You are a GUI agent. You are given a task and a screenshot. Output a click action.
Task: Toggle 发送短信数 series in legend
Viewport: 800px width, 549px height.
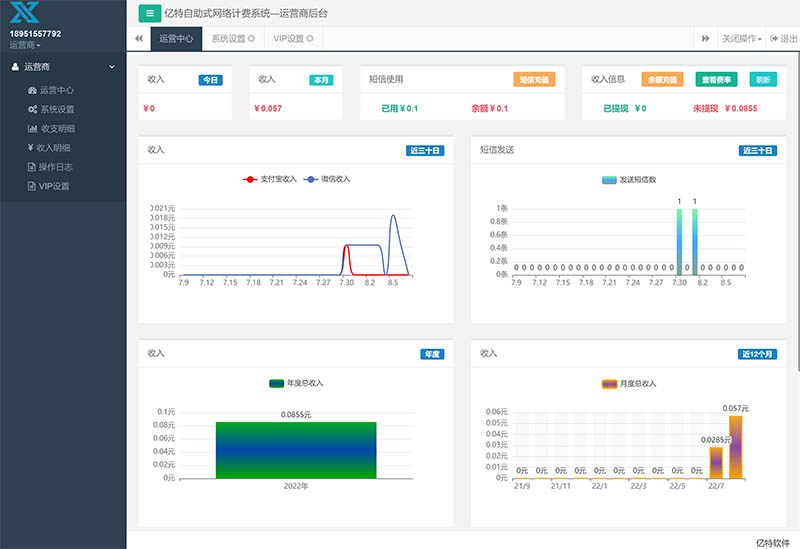[635, 180]
